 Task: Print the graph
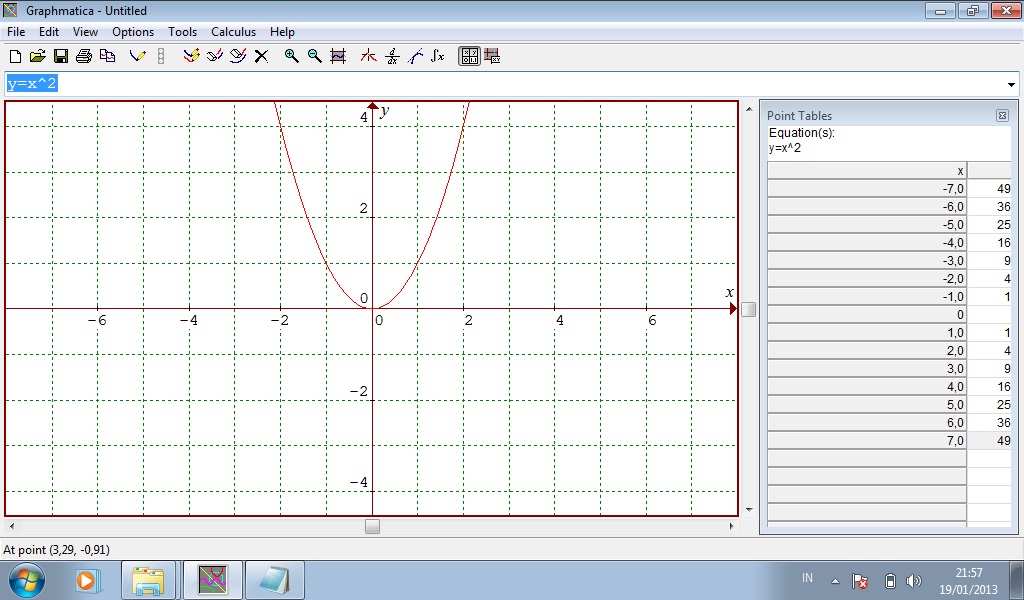(84, 56)
